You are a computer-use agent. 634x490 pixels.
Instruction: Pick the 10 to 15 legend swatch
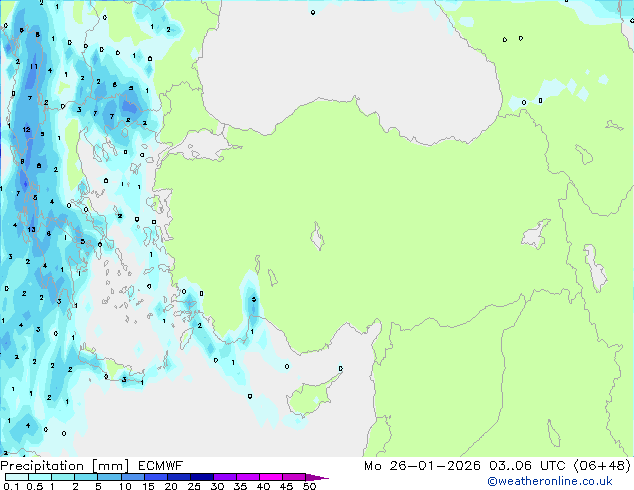[132, 477]
